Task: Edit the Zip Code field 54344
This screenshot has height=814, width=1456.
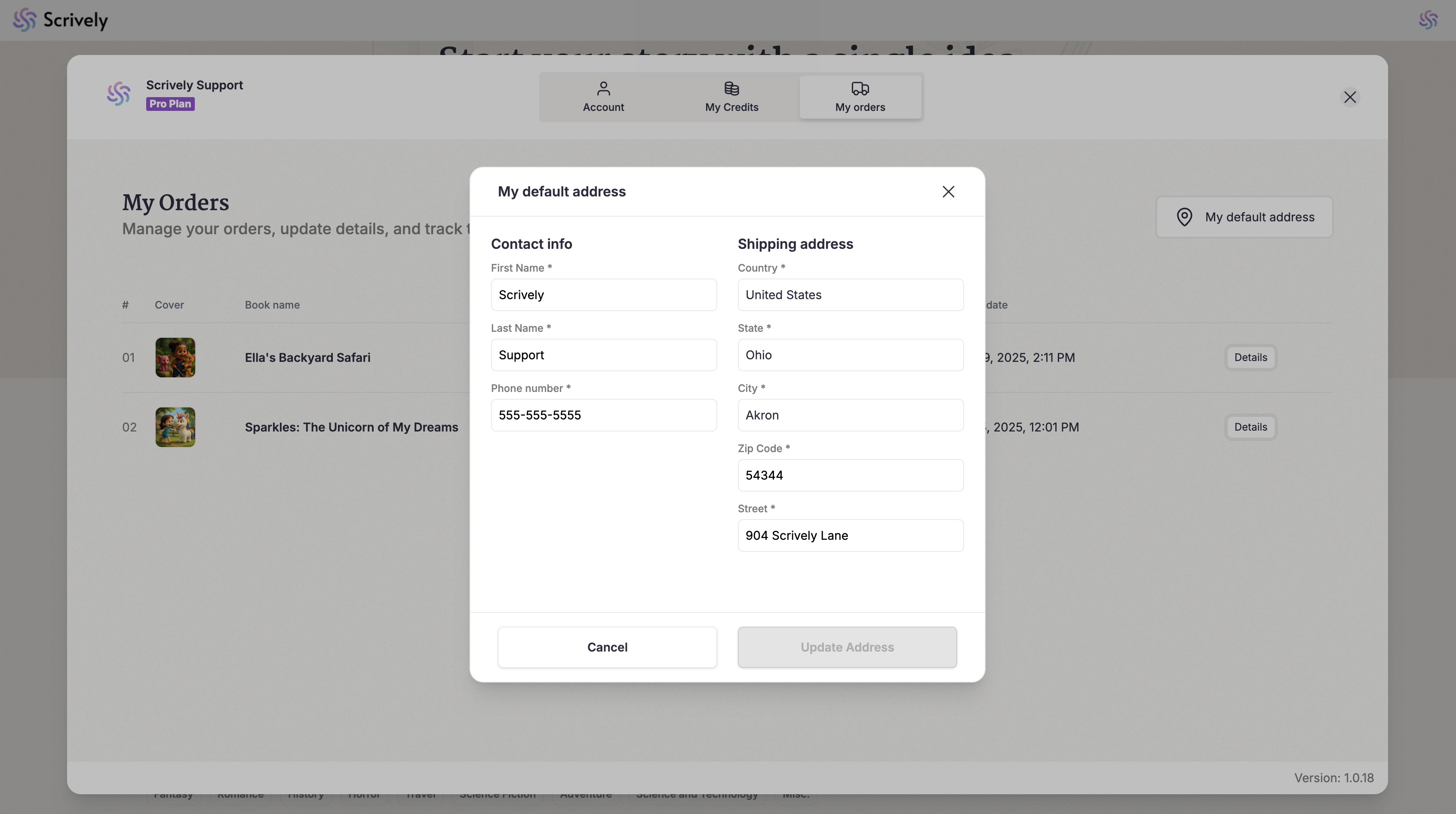Action: (x=850, y=475)
